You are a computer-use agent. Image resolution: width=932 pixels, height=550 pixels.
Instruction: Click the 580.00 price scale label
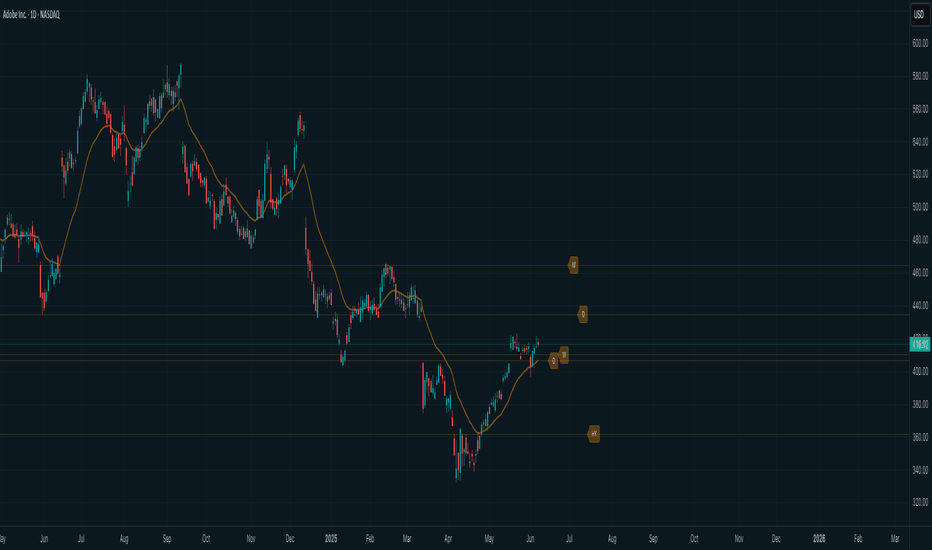click(x=920, y=77)
